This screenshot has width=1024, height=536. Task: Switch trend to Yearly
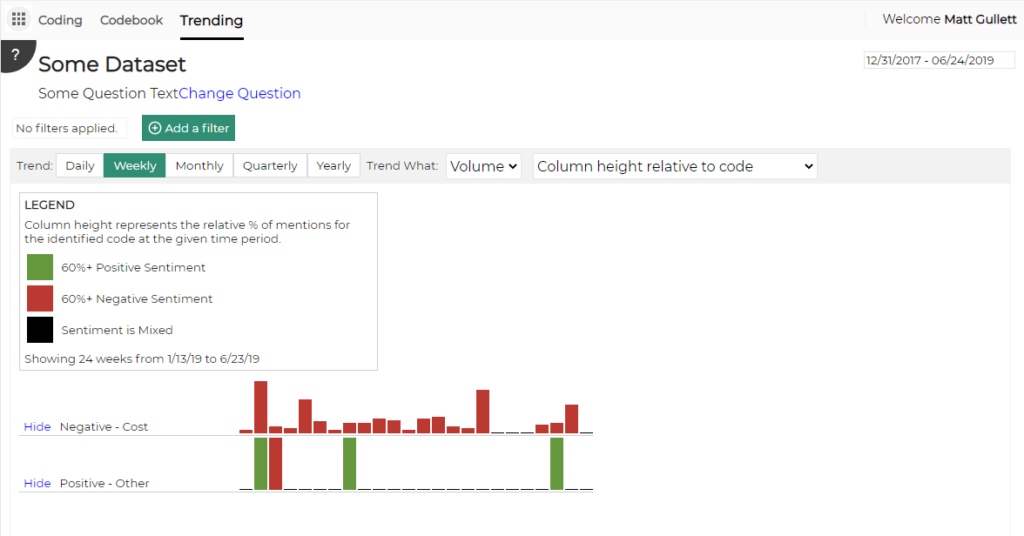[334, 166]
